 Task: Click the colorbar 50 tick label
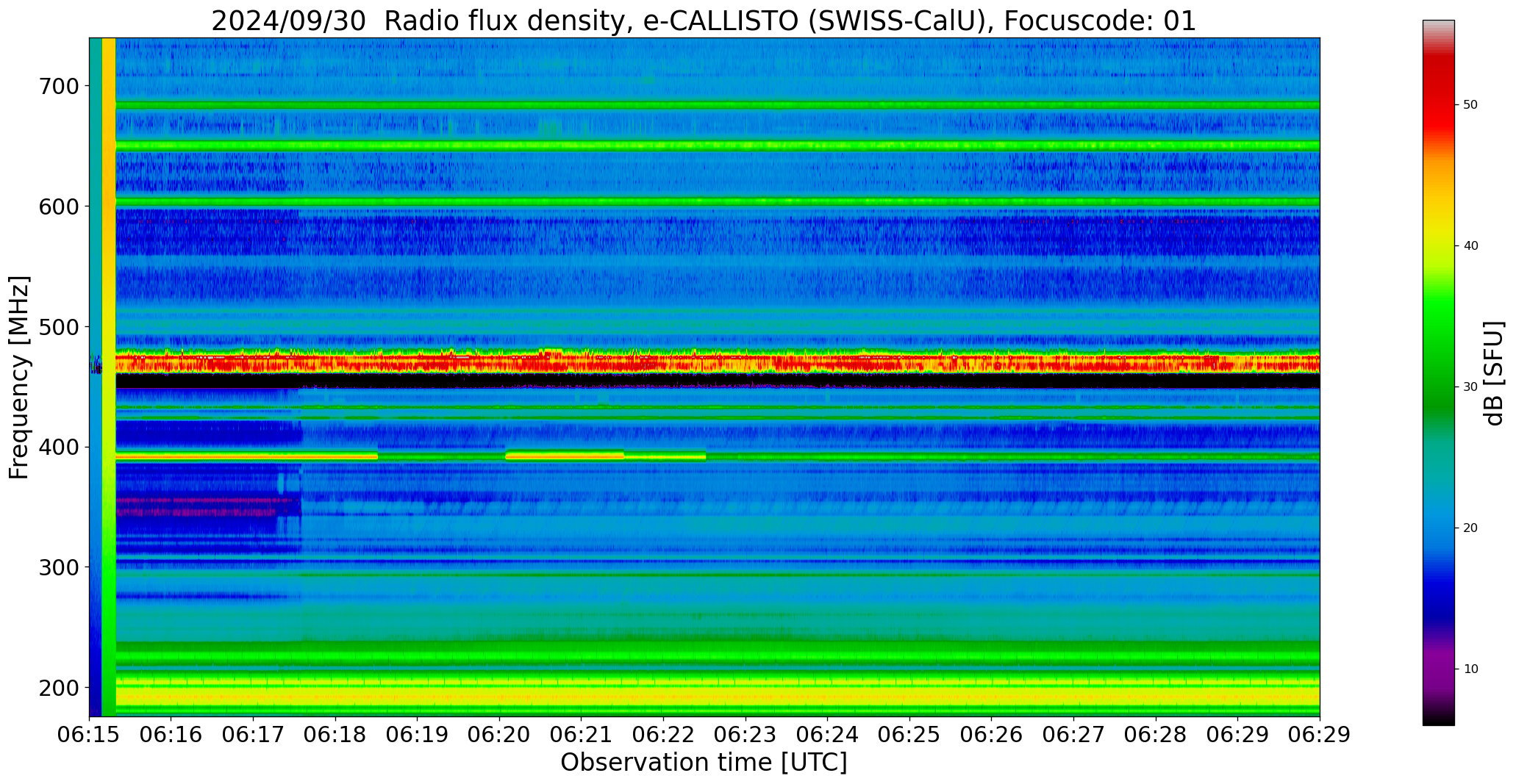(1470, 105)
